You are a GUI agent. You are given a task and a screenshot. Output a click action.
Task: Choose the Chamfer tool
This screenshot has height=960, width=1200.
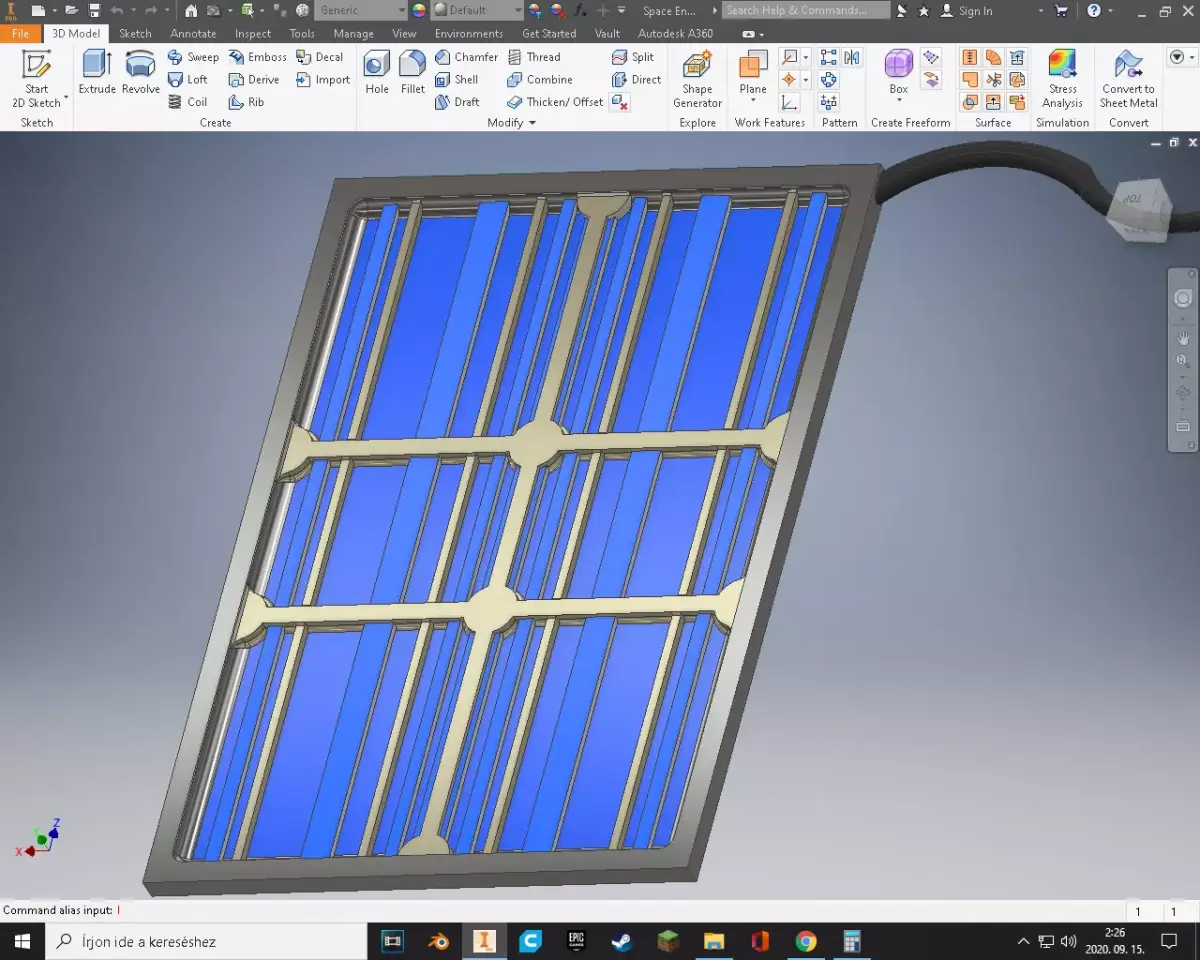click(x=466, y=57)
